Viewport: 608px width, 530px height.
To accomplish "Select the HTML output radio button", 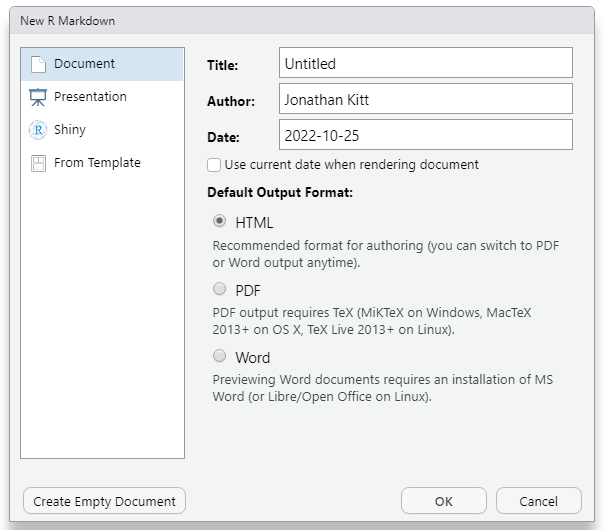I will coord(220,222).
